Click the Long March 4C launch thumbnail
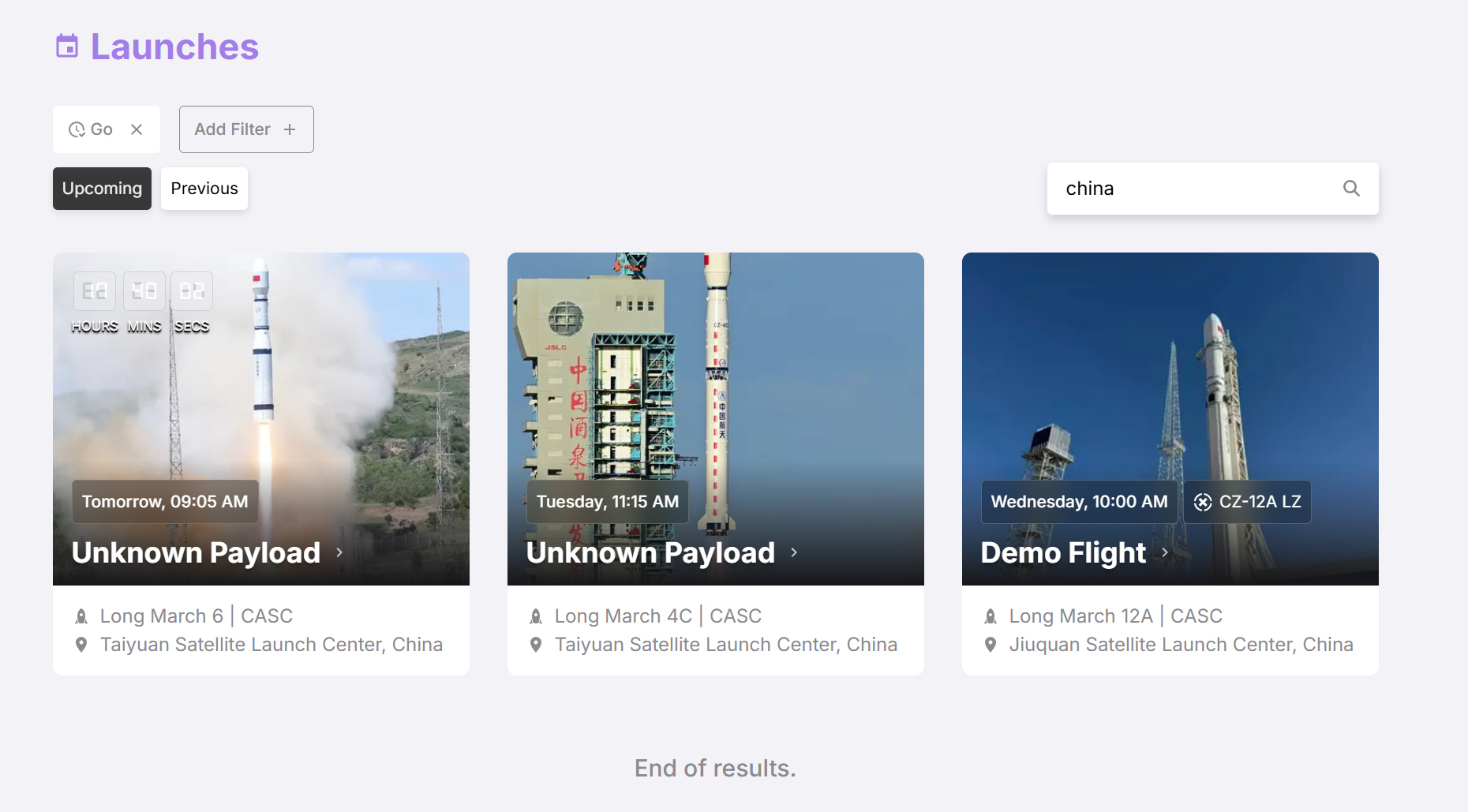The height and width of the screenshot is (812, 1468). click(716, 419)
